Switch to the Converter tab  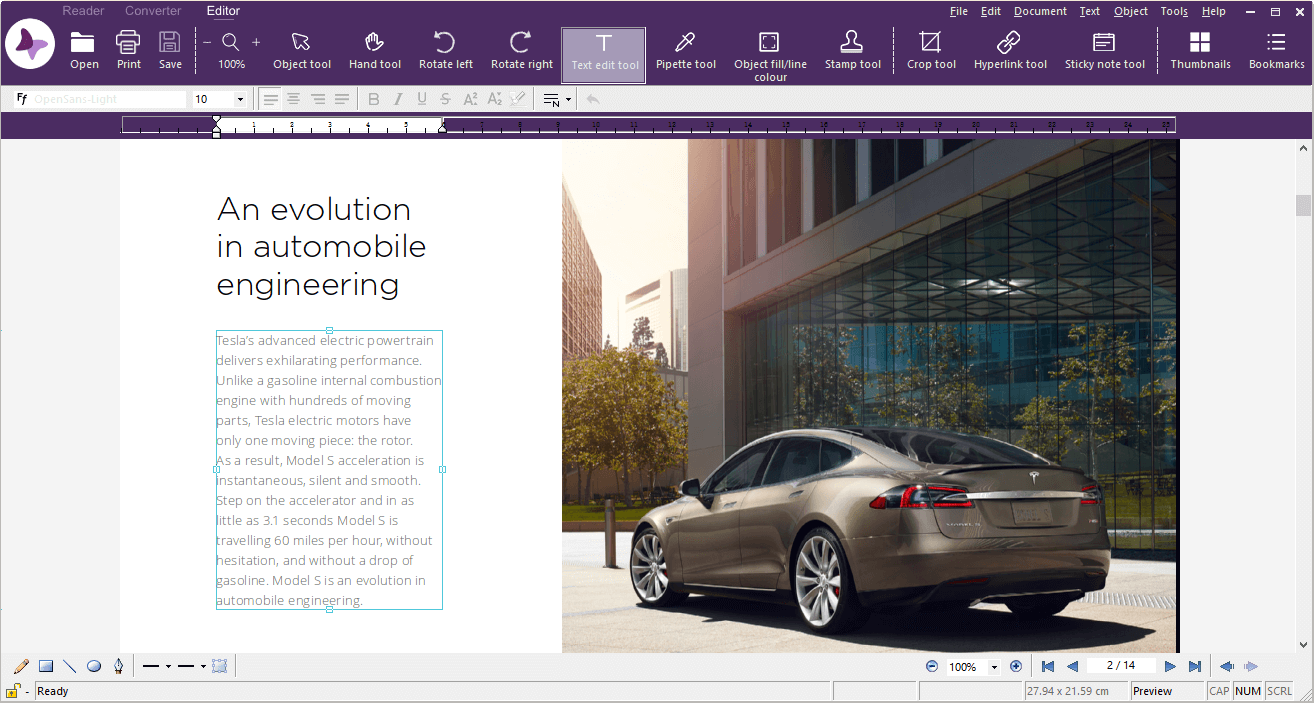[x=153, y=11]
